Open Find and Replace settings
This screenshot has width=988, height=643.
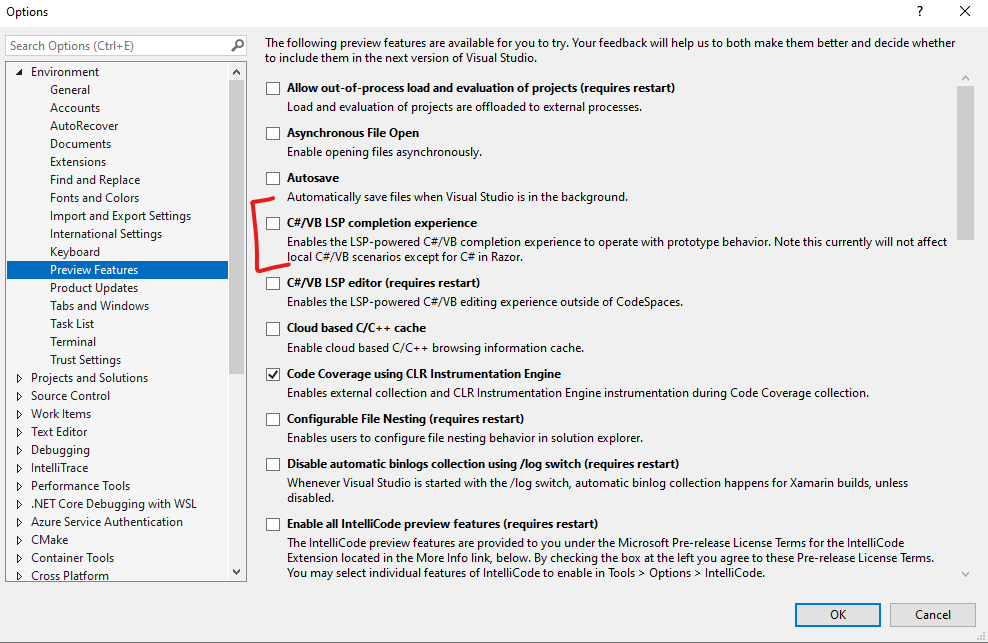95,180
